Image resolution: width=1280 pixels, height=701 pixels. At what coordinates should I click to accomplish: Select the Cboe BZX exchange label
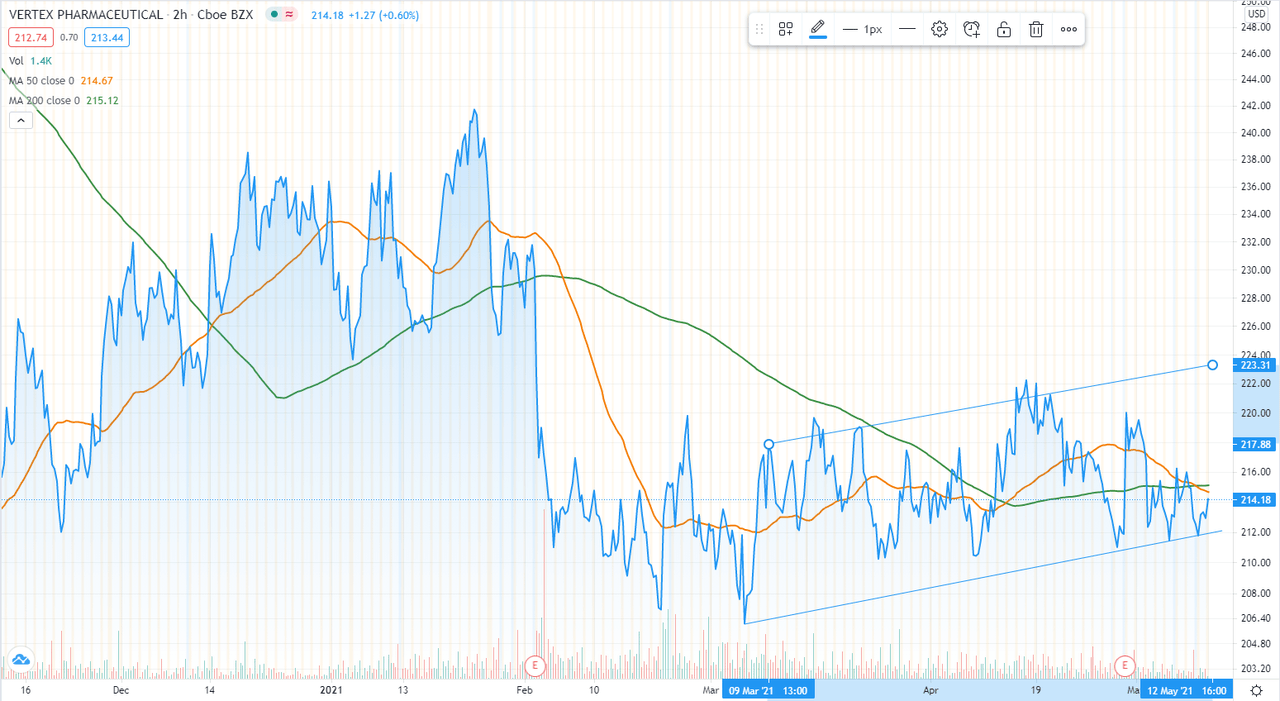[x=224, y=14]
